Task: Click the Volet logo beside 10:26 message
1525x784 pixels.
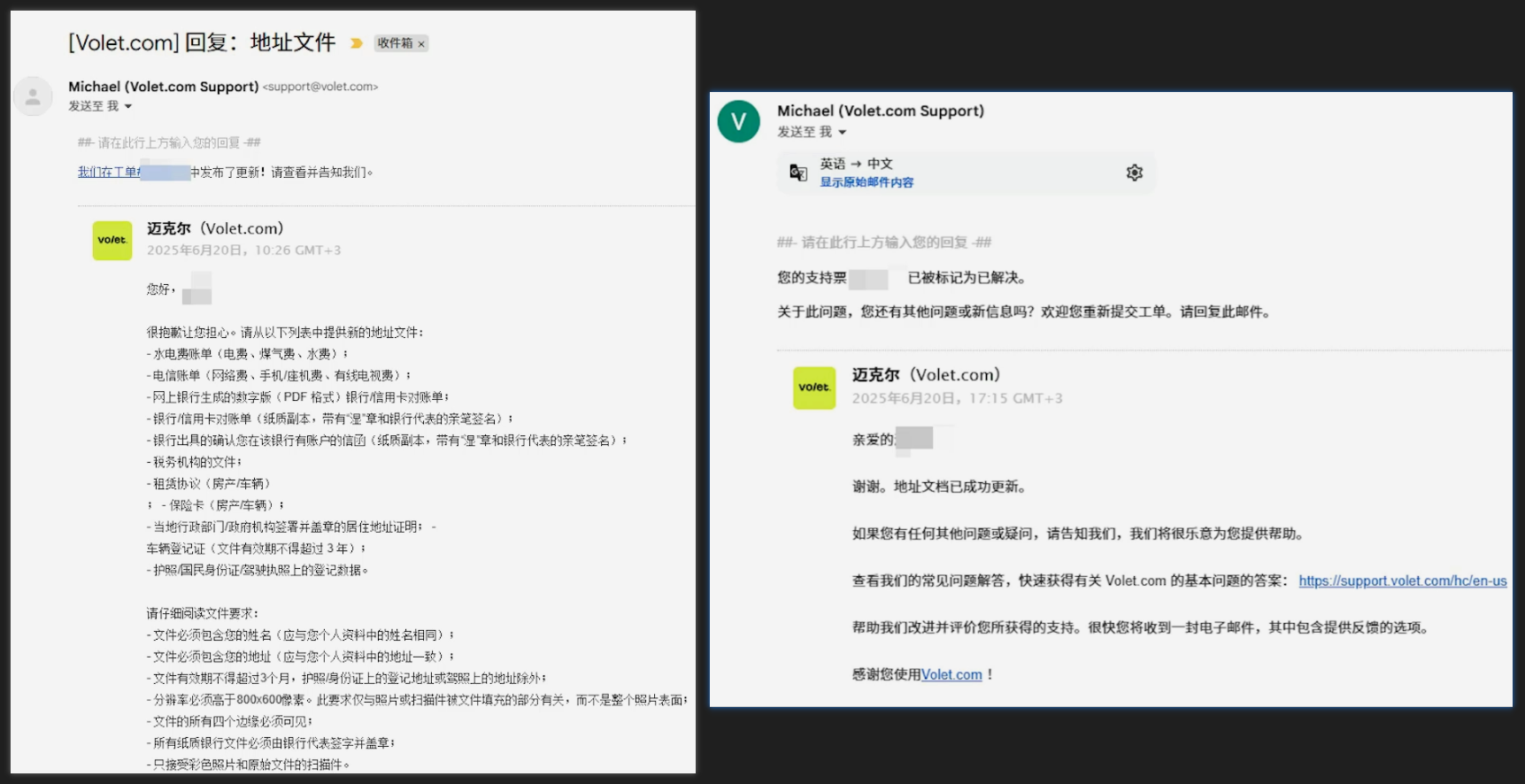Action: pyautogui.click(x=112, y=240)
